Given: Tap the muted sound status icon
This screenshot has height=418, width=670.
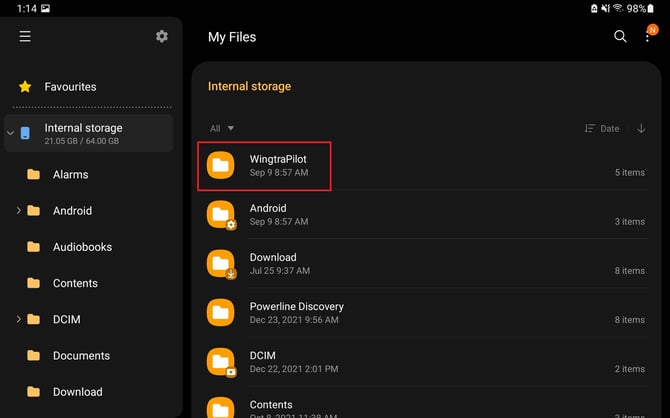Looking at the screenshot, I should [x=605, y=8].
